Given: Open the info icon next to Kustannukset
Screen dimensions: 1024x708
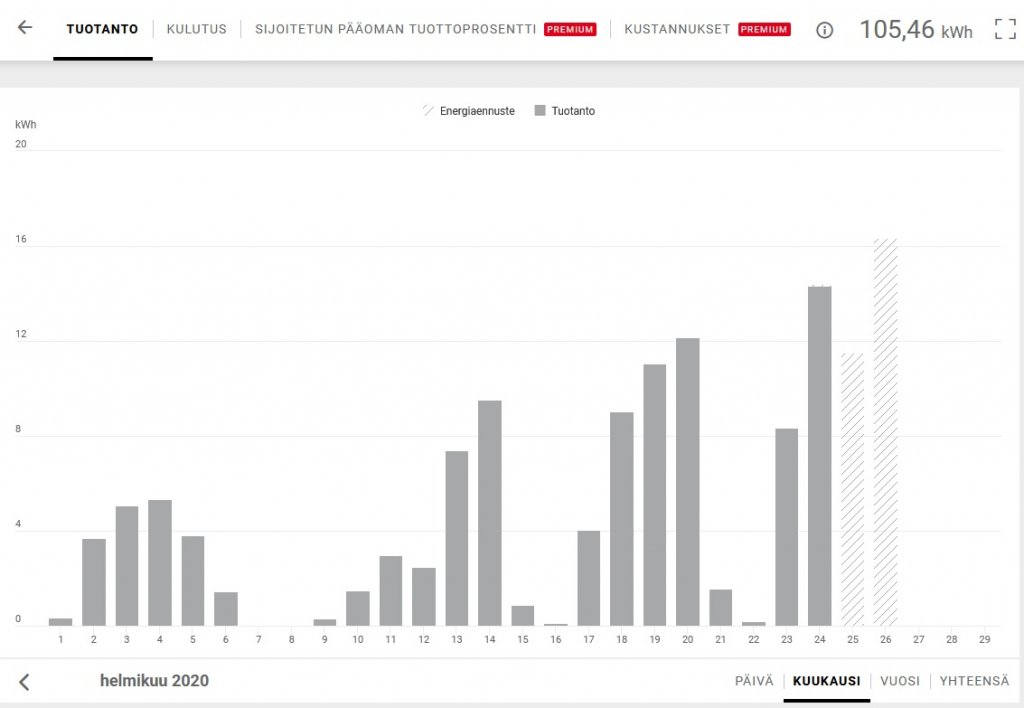Looking at the screenshot, I should coord(824,30).
